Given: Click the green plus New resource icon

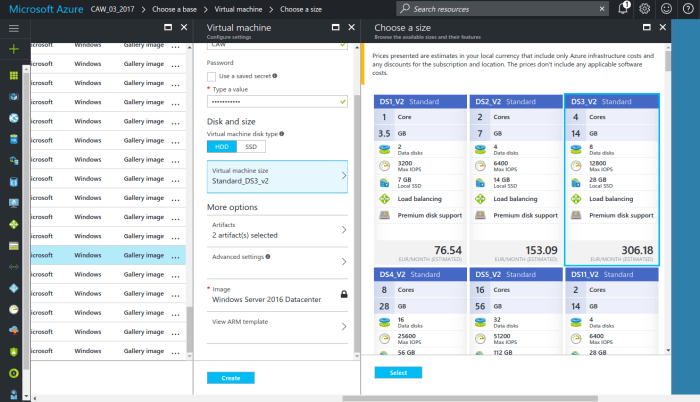Looking at the screenshot, I should [14, 49].
